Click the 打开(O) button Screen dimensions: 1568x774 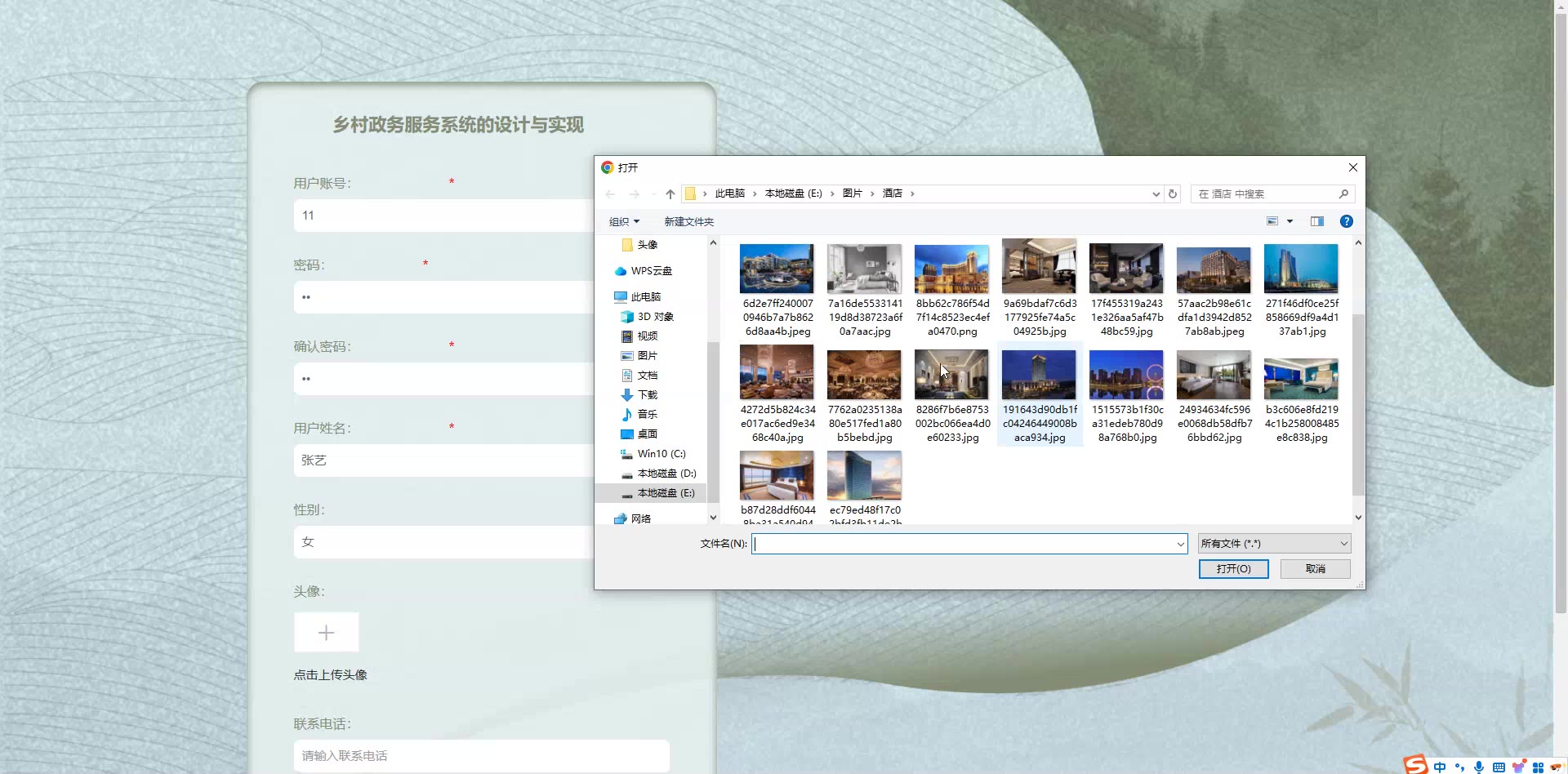(1233, 569)
